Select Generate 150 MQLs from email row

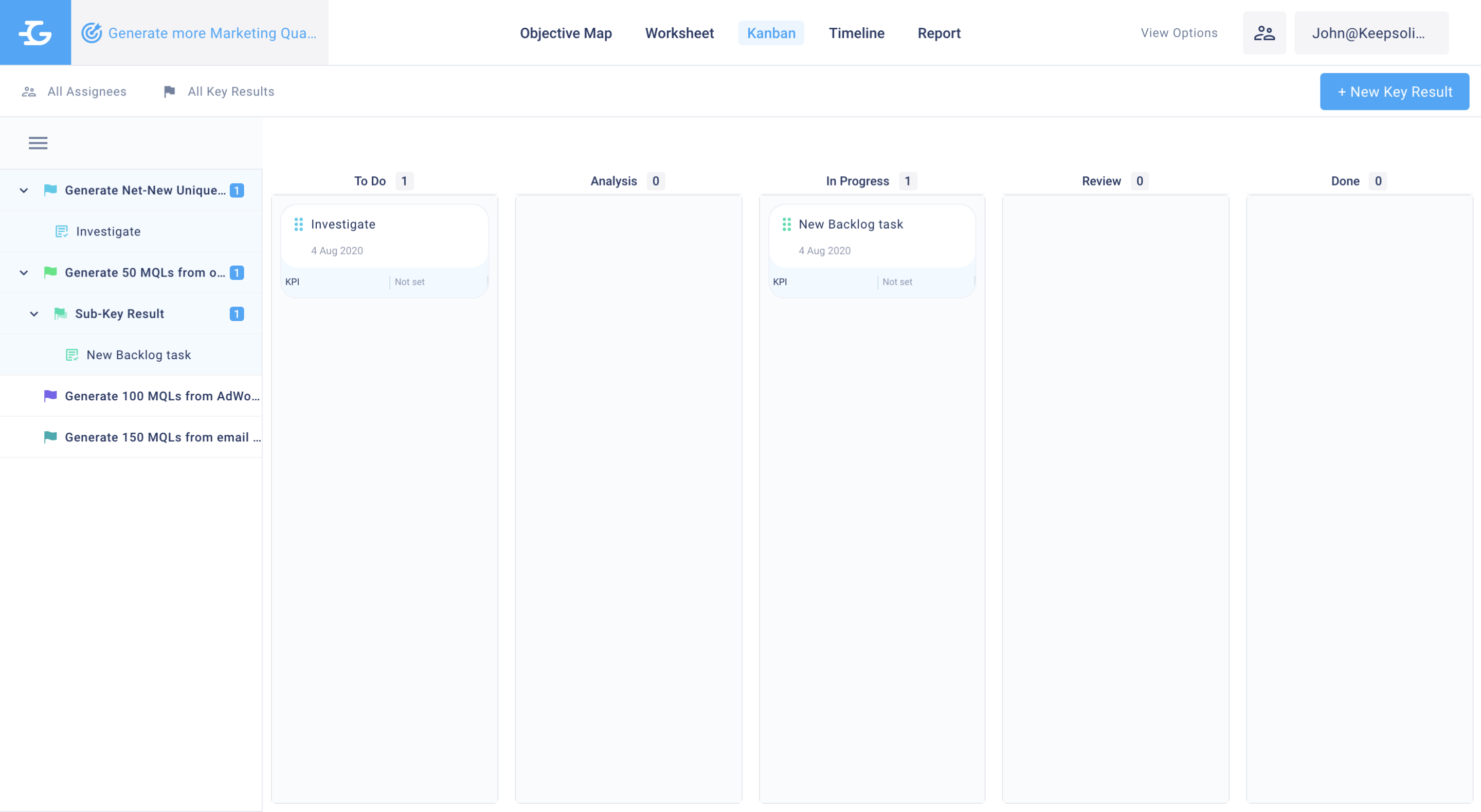[x=131, y=437]
